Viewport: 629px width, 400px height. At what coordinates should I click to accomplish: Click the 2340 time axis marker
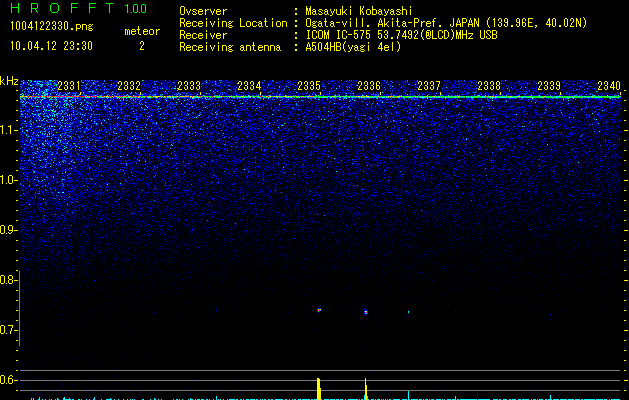pyautogui.click(x=609, y=85)
